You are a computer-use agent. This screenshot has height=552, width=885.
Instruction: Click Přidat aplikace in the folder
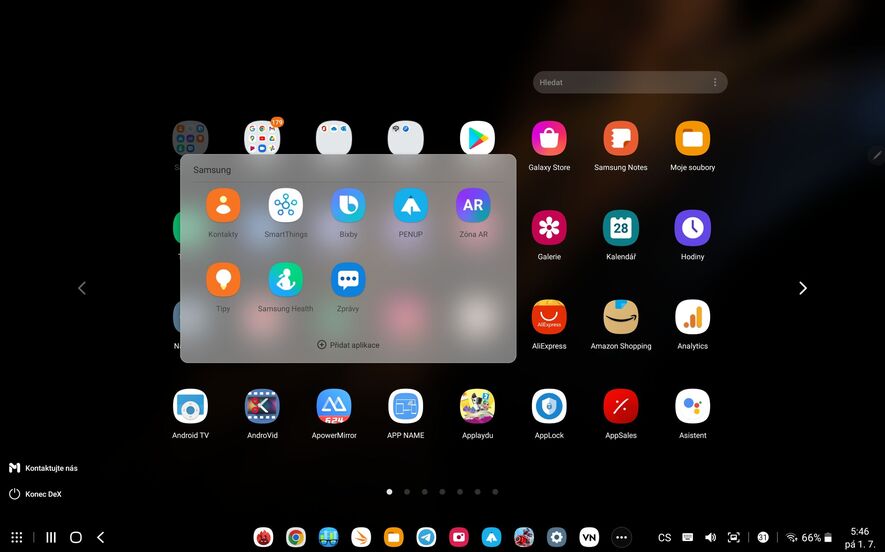[x=348, y=345]
